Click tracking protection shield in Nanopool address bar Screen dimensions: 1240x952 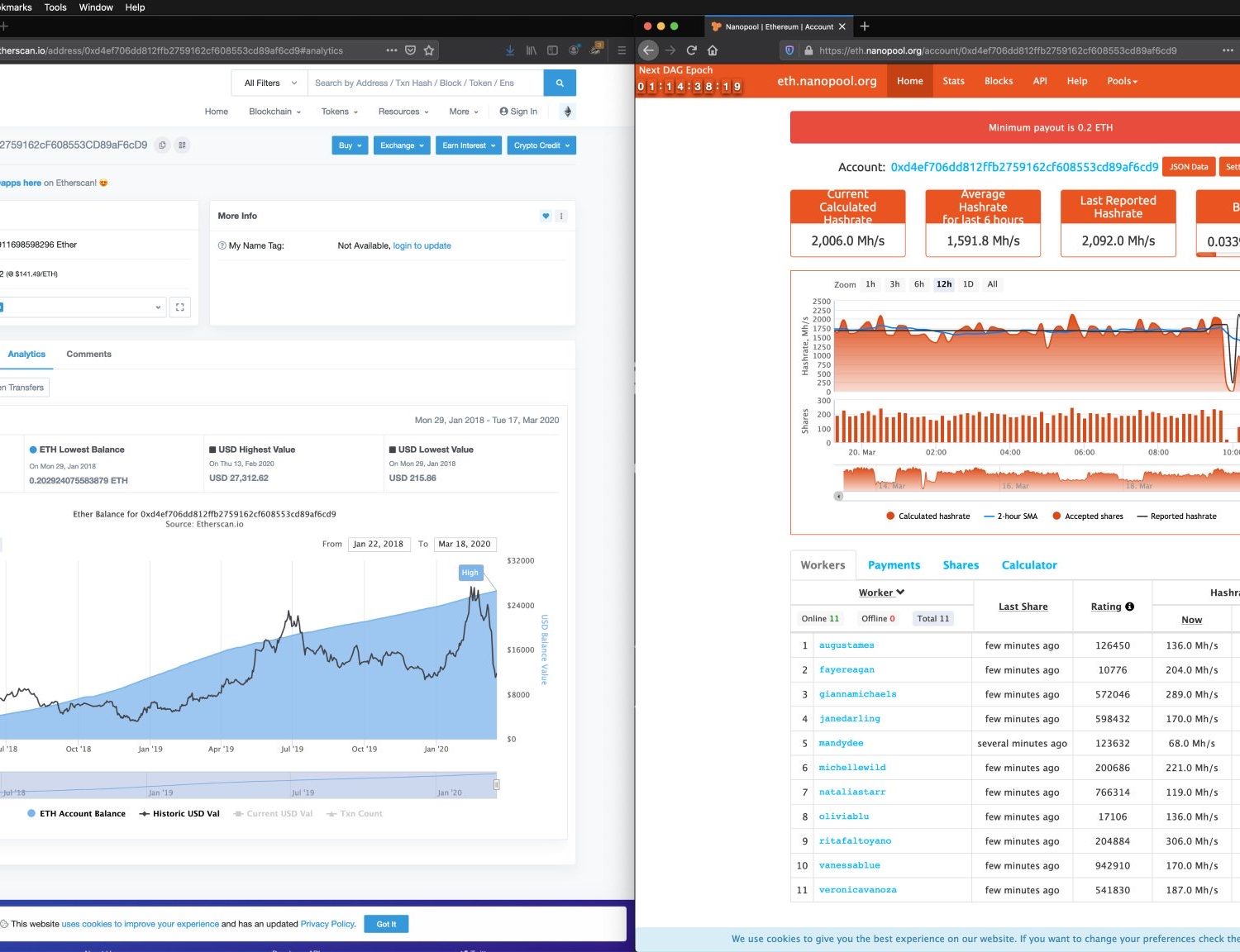[x=789, y=50]
